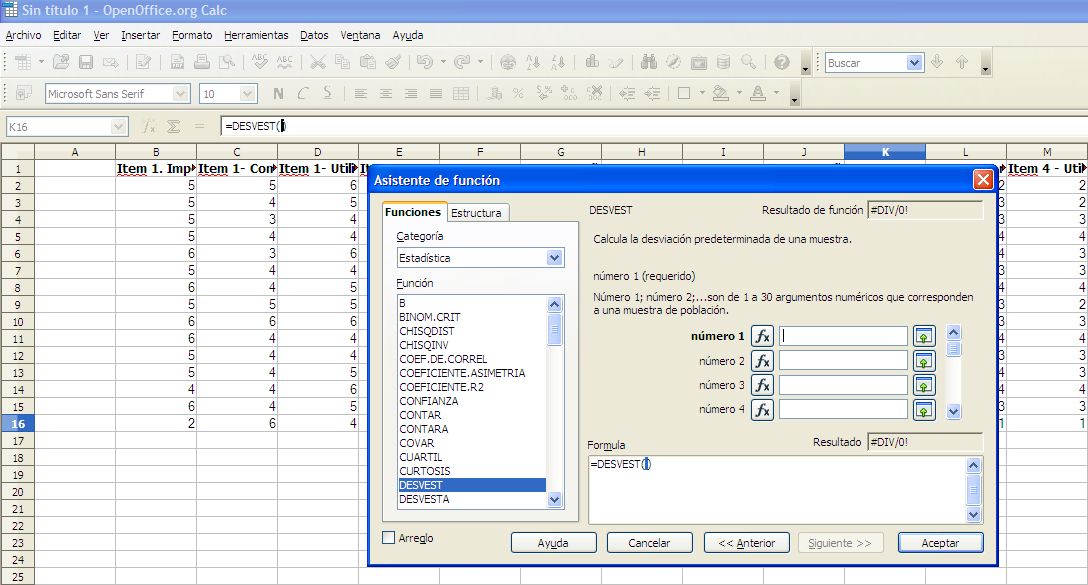Image resolution: width=1088 pixels, height=585 pixels.
Task: Click the Find Next down-arrow beside Buscar
Action: pyautogui.click(x=937, y=62)
